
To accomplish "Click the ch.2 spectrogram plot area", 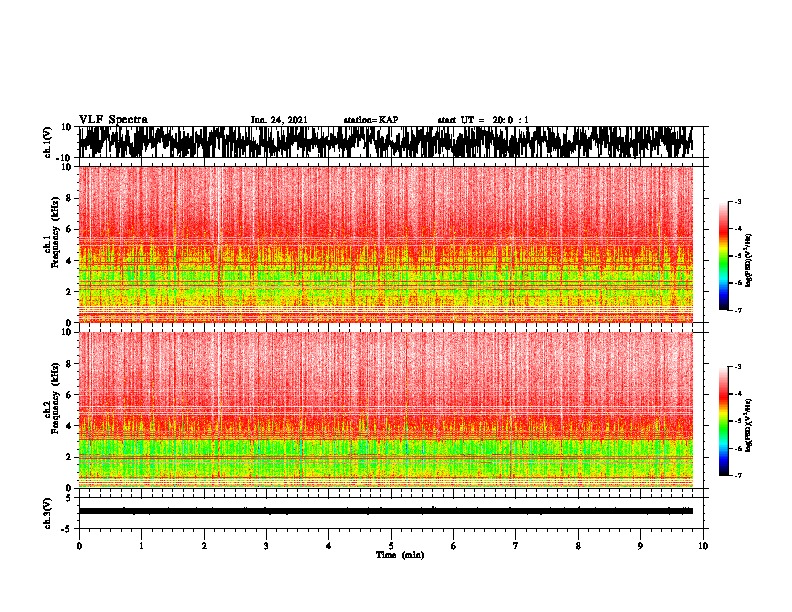I will [x=386, y=410].
